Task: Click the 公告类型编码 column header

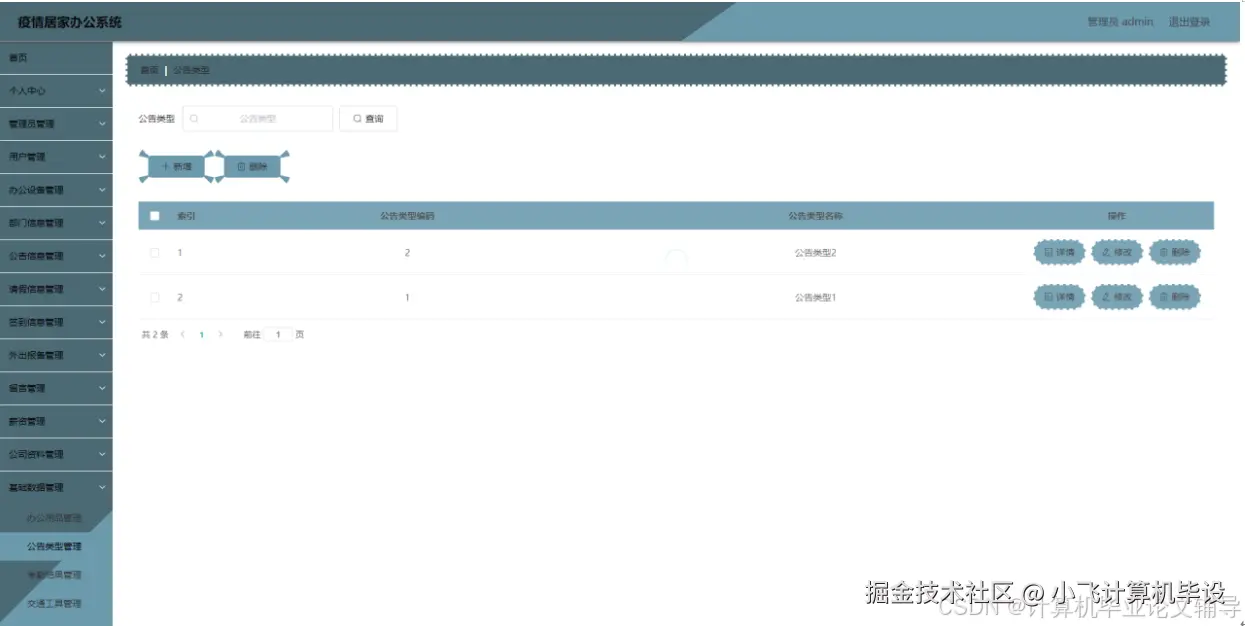Action: 407,216
